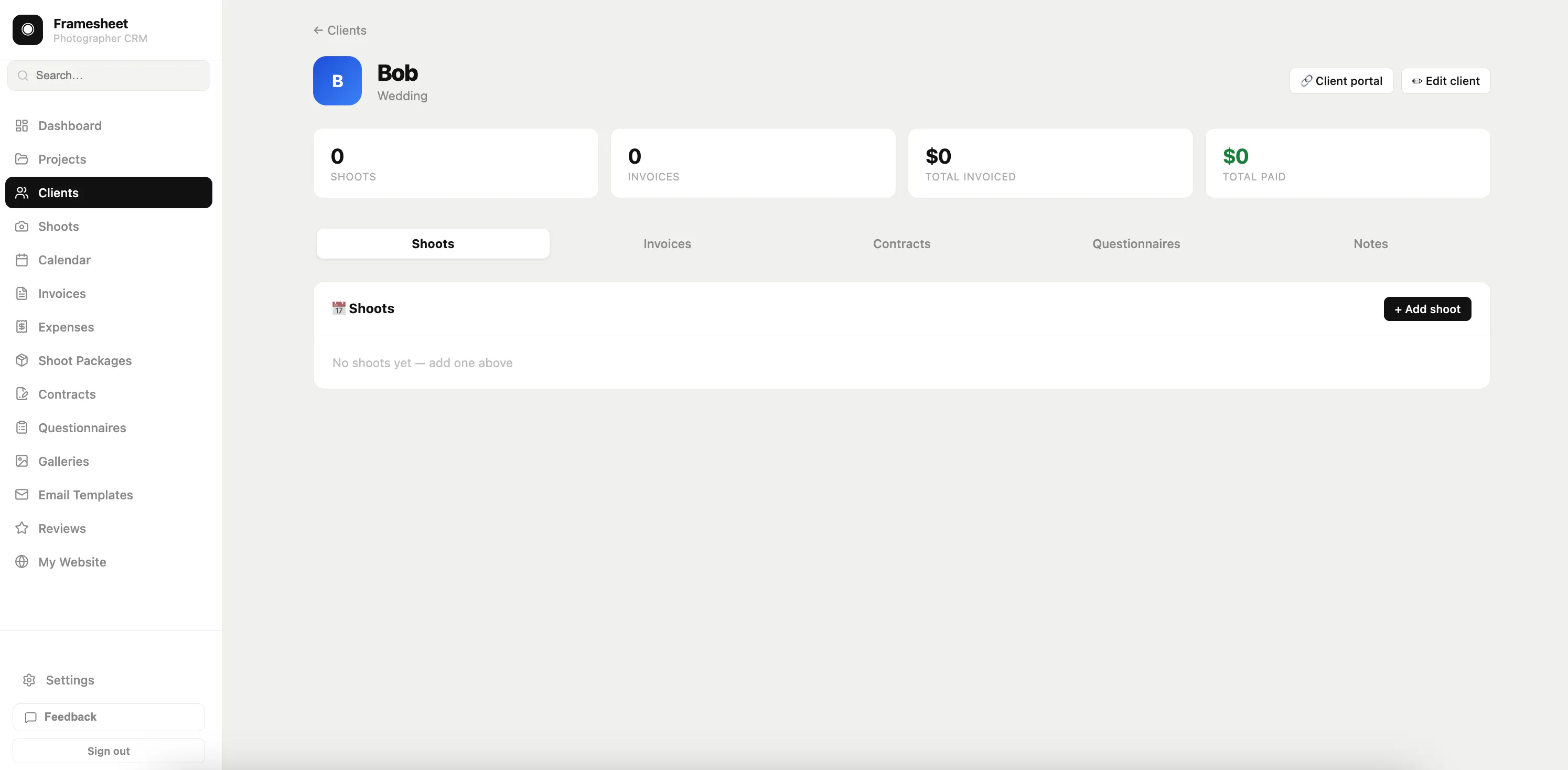Click the Questionnaires clipboard icon
Viewport: 1568px width, 770px height.
pyautogui.click(x=22, y=427)
